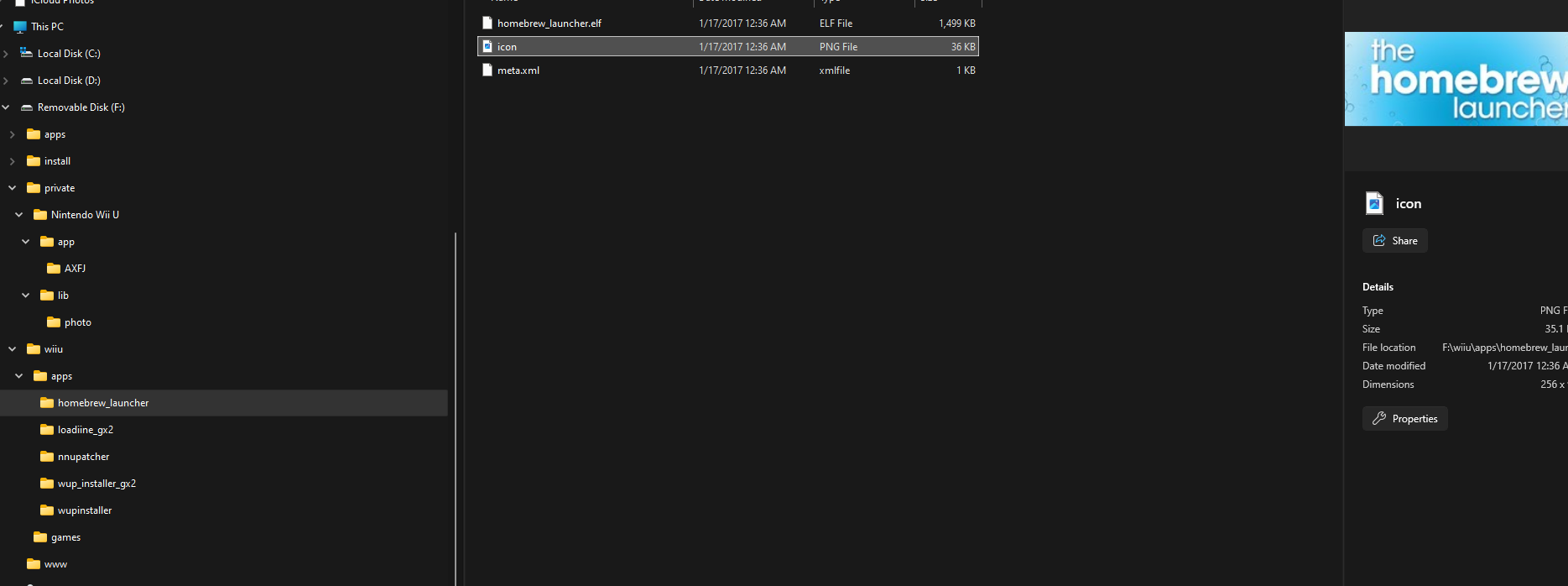Click the '36 KB' size cell

point(963,47)
